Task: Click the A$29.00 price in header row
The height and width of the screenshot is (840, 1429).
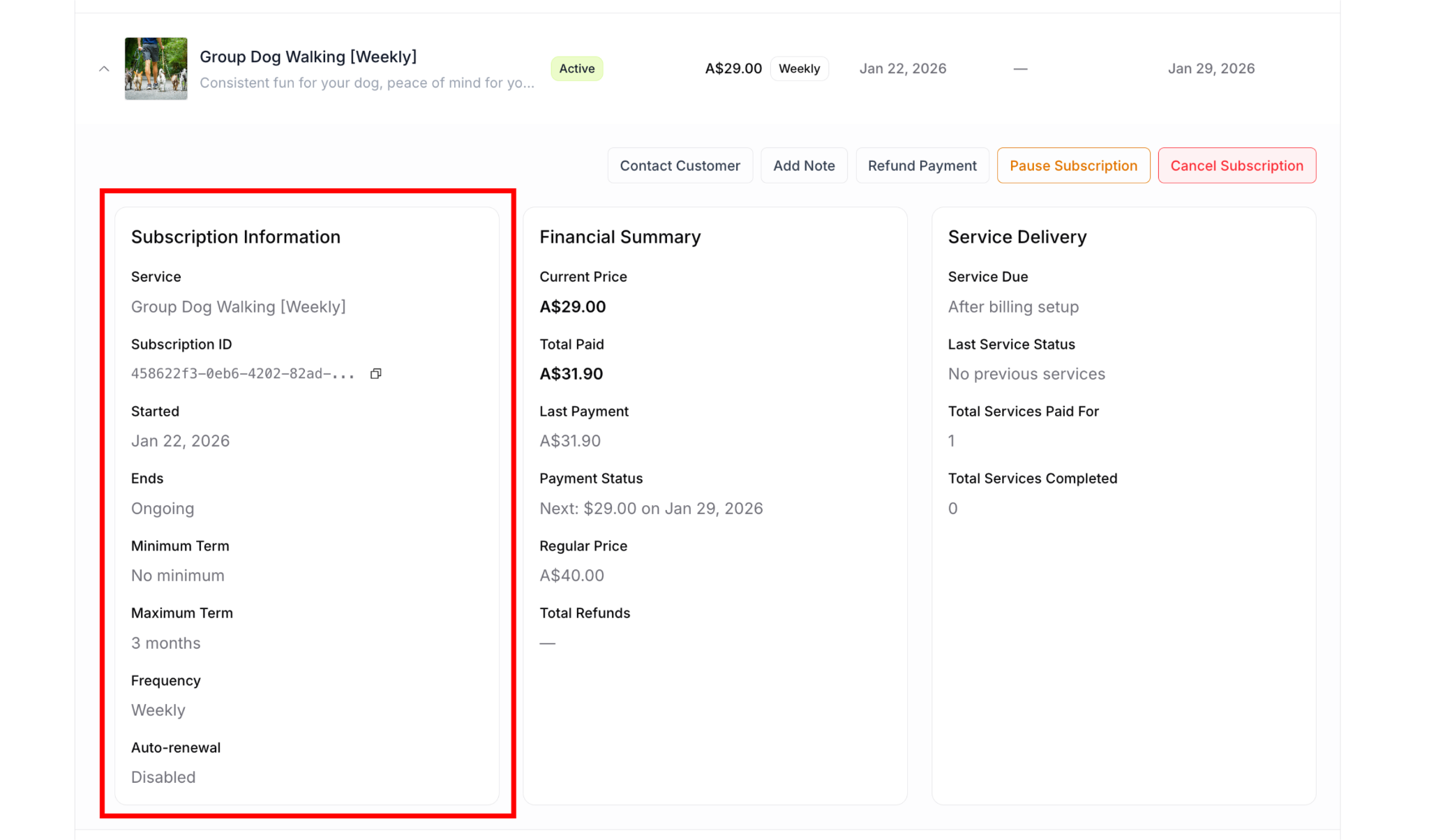Action: tap(733, 68)
